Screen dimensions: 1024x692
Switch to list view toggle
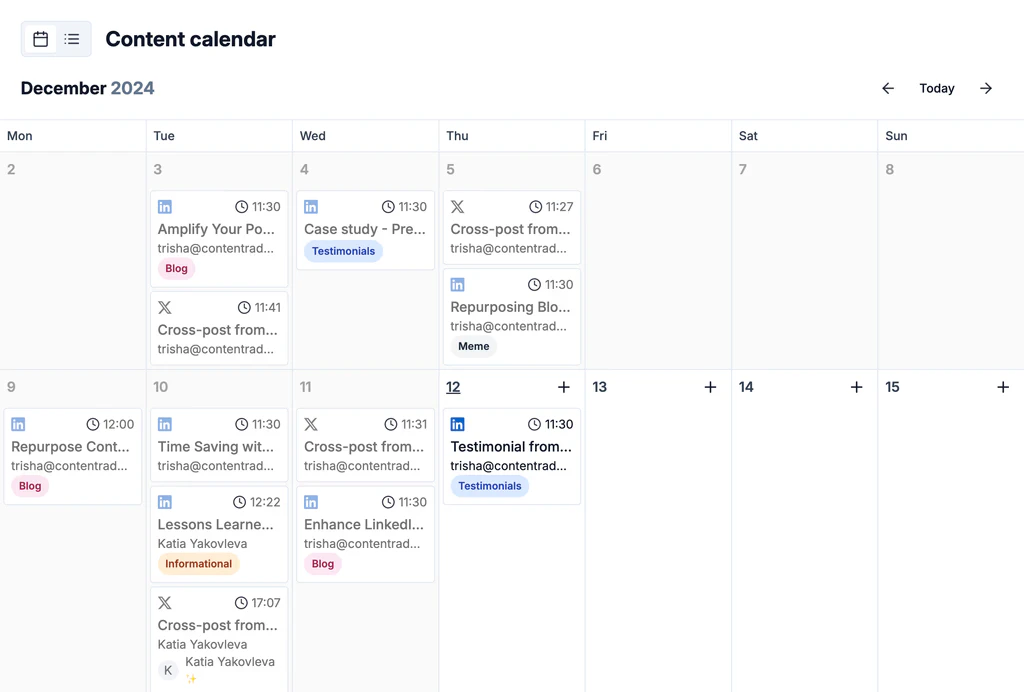point(72,39)
